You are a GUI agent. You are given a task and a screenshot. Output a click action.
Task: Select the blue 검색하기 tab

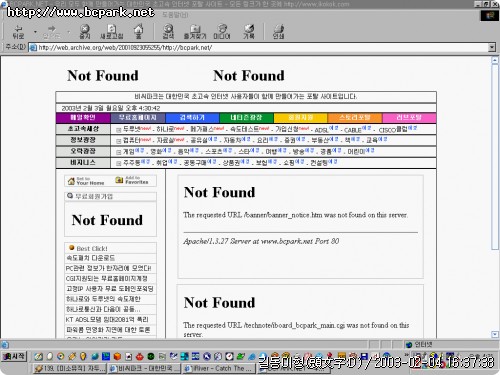point(192,118)
